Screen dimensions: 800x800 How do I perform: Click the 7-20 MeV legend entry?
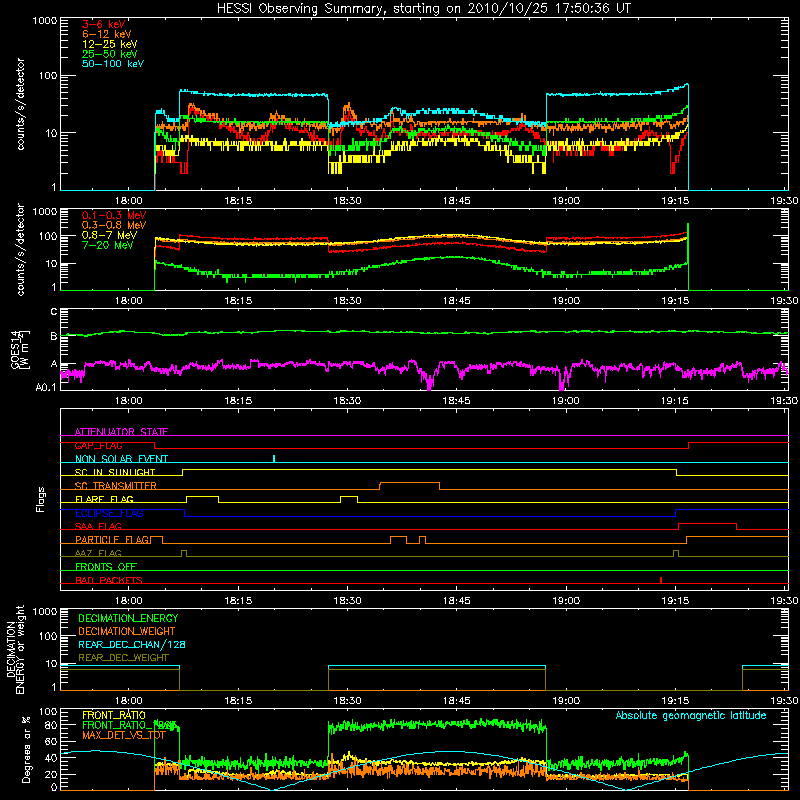[108, 245]
